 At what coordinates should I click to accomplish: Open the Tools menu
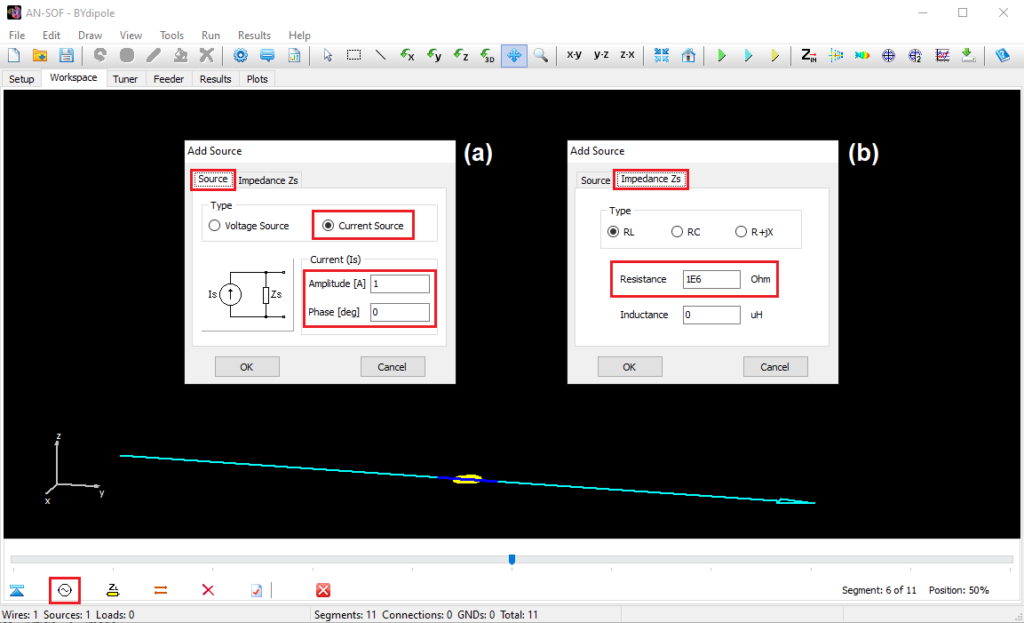(171, 34)
